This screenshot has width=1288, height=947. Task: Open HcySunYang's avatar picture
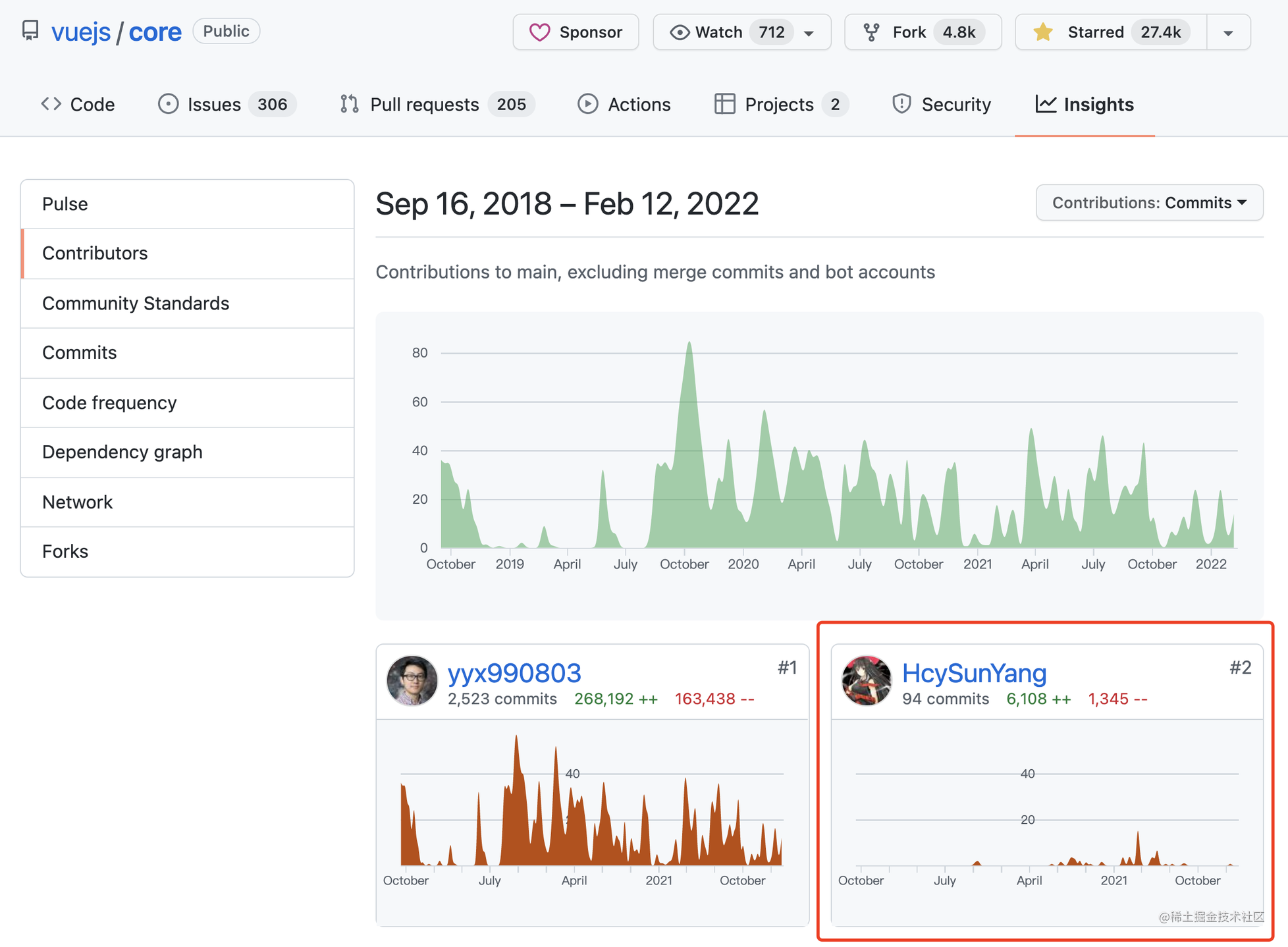point(867,681)
